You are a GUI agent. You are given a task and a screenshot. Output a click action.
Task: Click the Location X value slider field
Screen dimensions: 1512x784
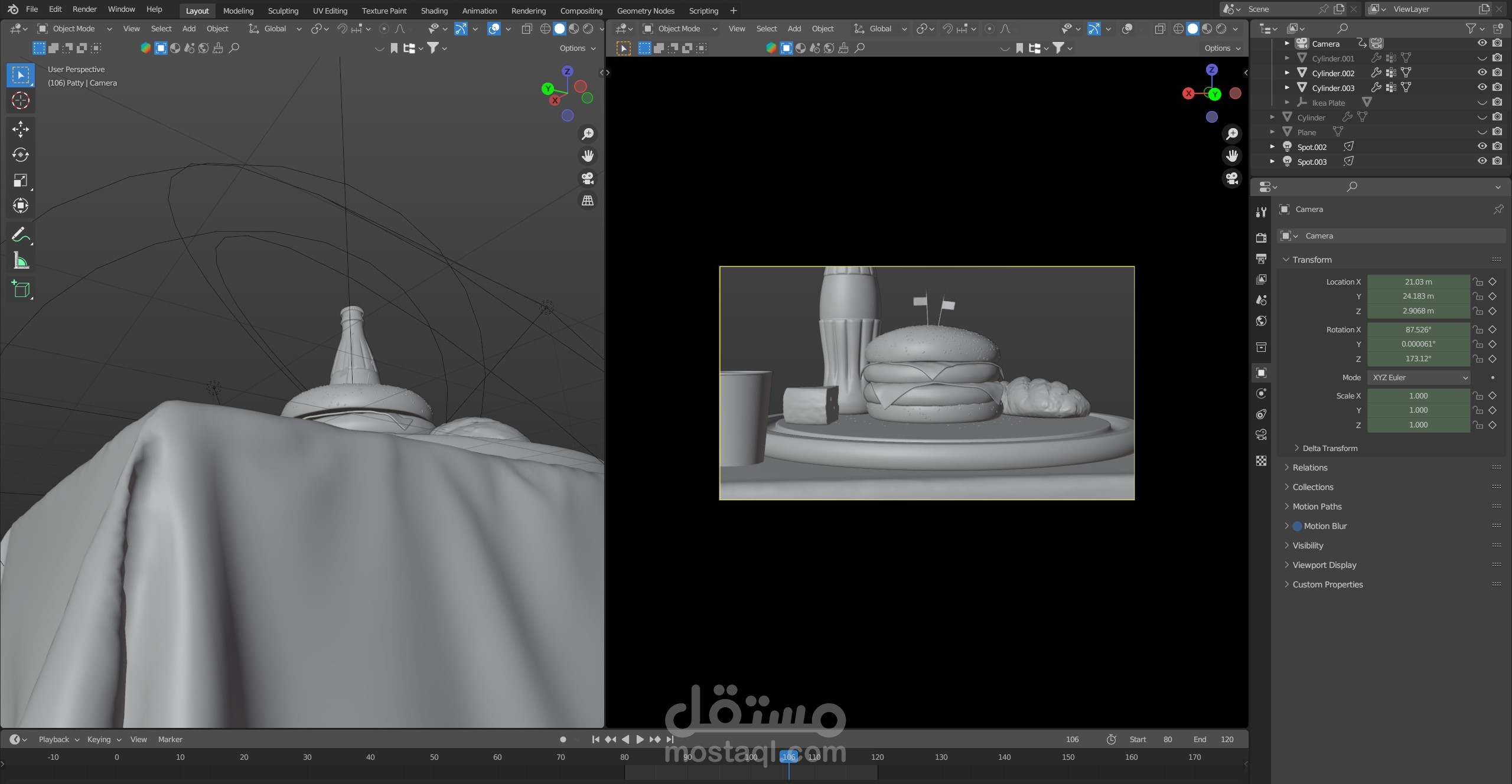(x=1418, y=282)
